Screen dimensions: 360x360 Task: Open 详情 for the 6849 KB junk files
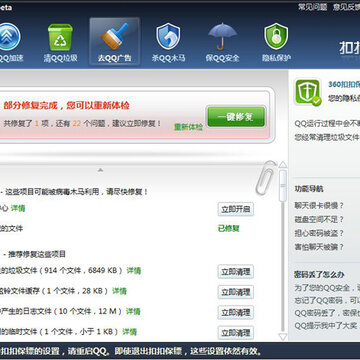pos(134,270)
